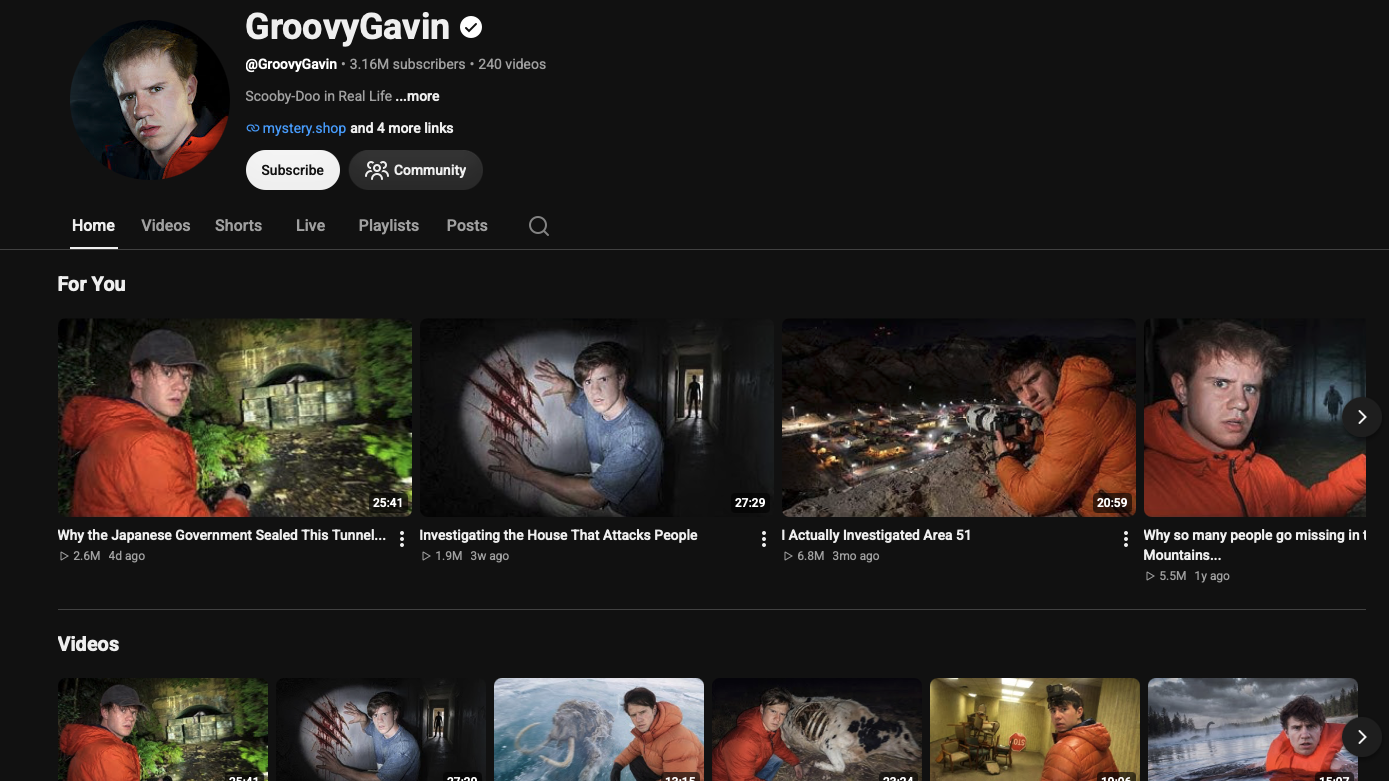
Task: Open options menu for House That Attacks People video
Action: 764,539
